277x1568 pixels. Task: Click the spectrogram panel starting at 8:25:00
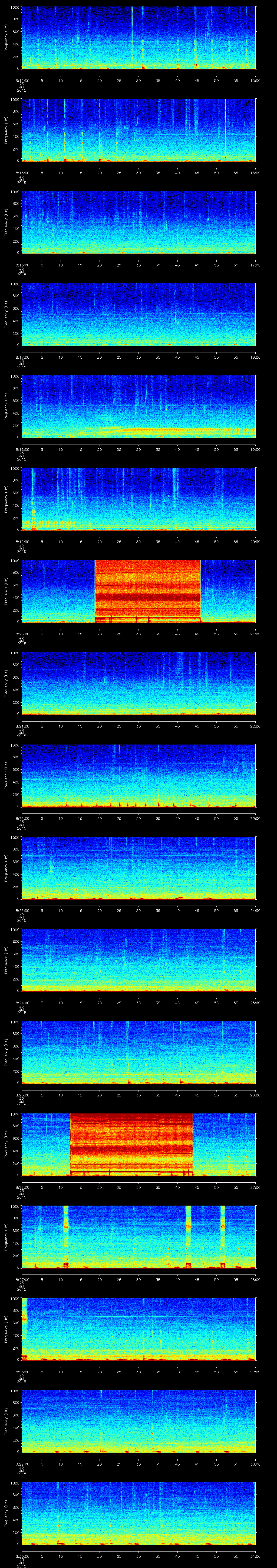point(139,1052)
